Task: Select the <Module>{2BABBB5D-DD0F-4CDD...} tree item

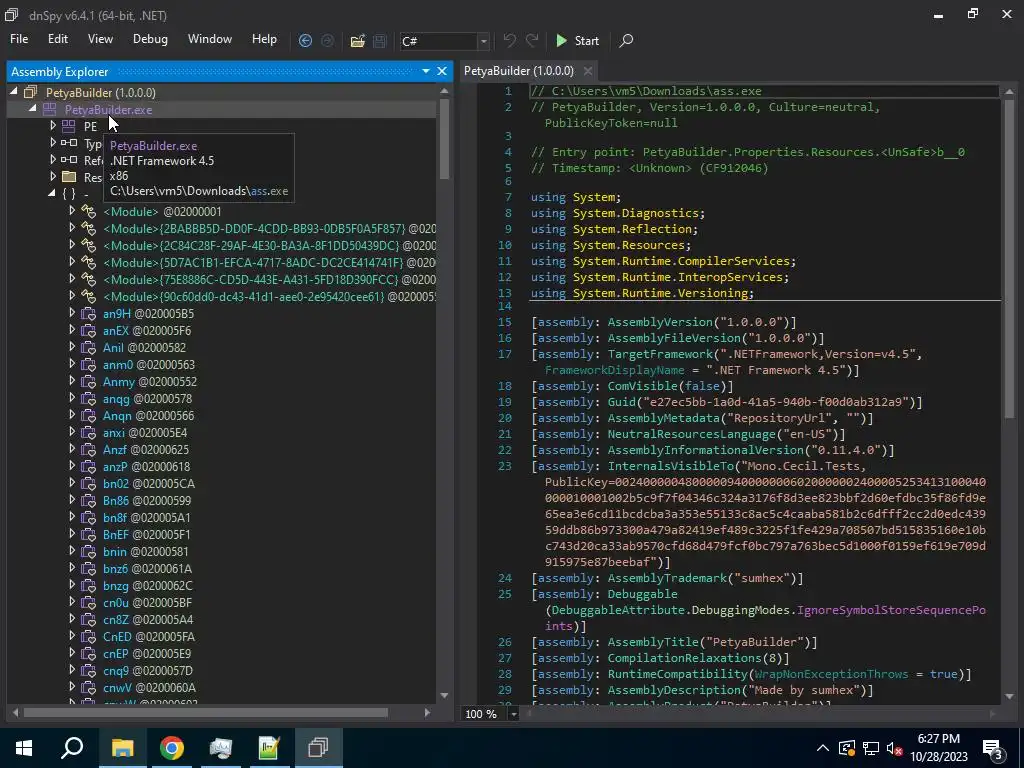Action: coord(269,229)
